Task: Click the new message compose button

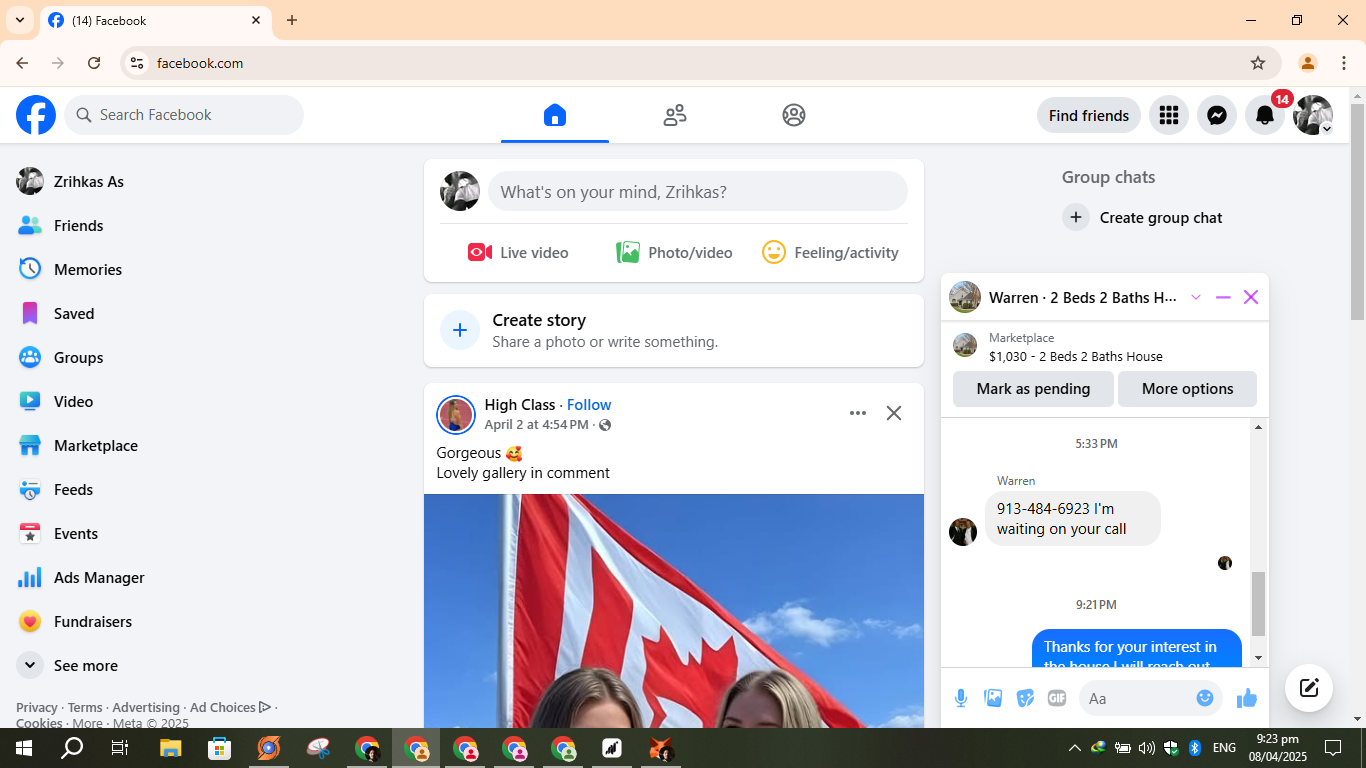Action: (1309, 688)
